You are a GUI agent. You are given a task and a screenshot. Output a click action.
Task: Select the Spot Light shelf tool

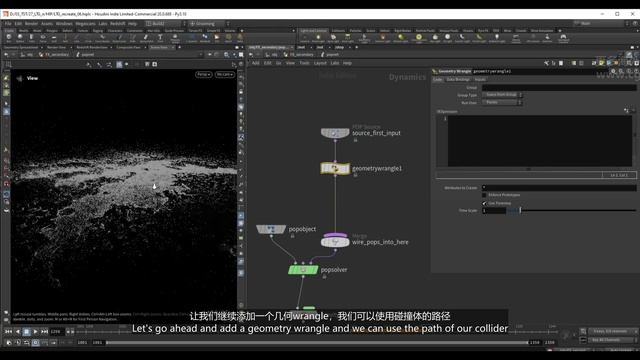[x=333, y=38]
